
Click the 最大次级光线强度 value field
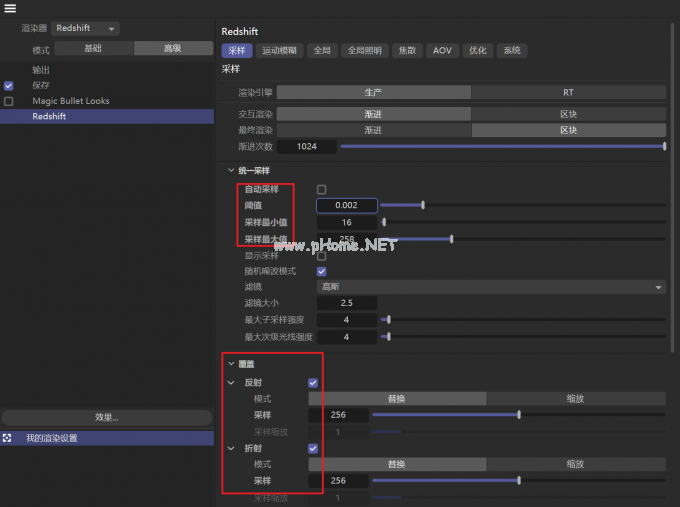347,337
